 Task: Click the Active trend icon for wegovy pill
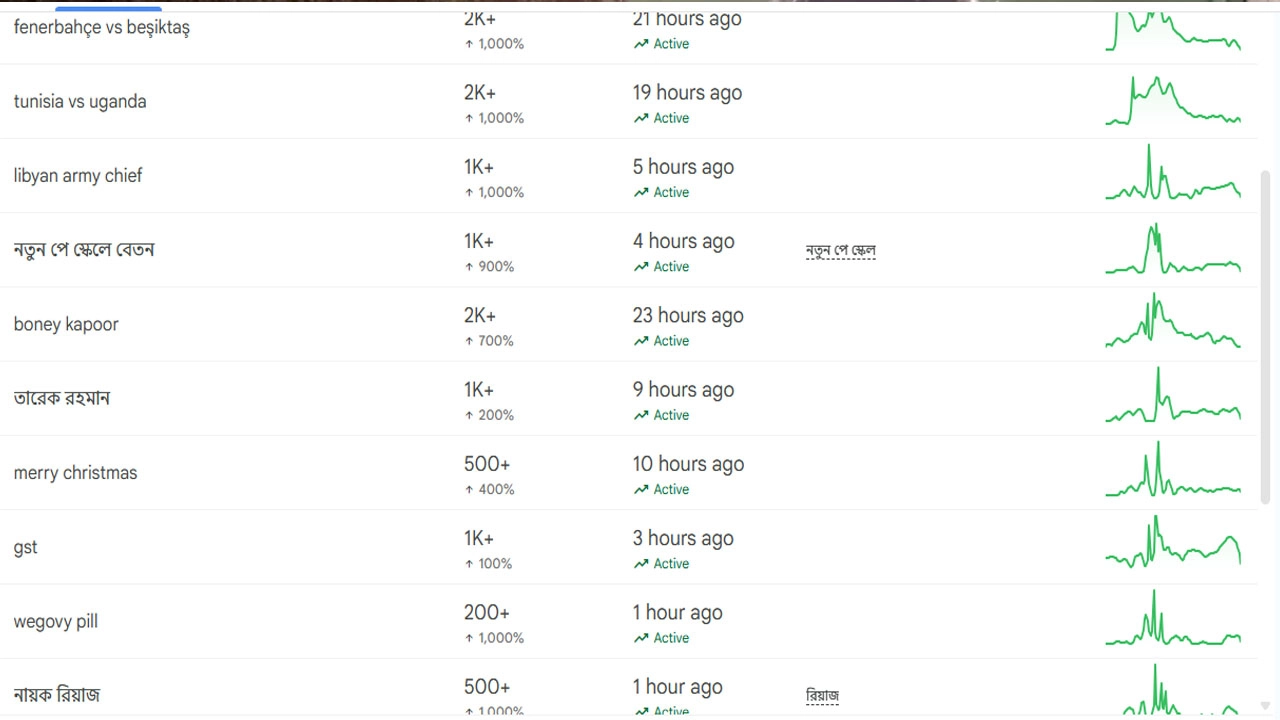641,638
